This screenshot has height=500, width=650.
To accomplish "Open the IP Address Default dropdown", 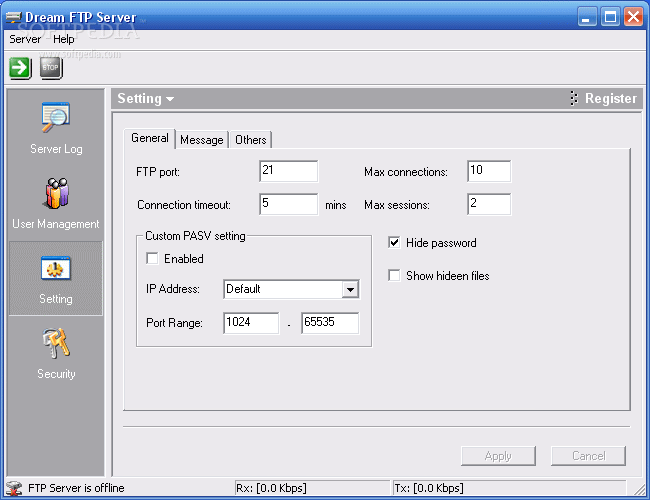I will click(350, 289).
